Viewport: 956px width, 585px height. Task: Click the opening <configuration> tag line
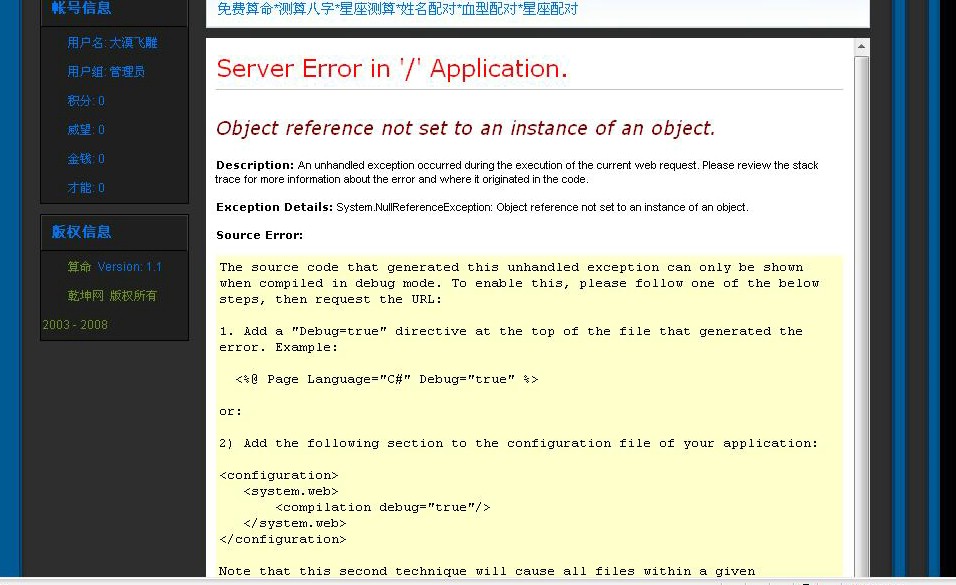tap(279, 475)
